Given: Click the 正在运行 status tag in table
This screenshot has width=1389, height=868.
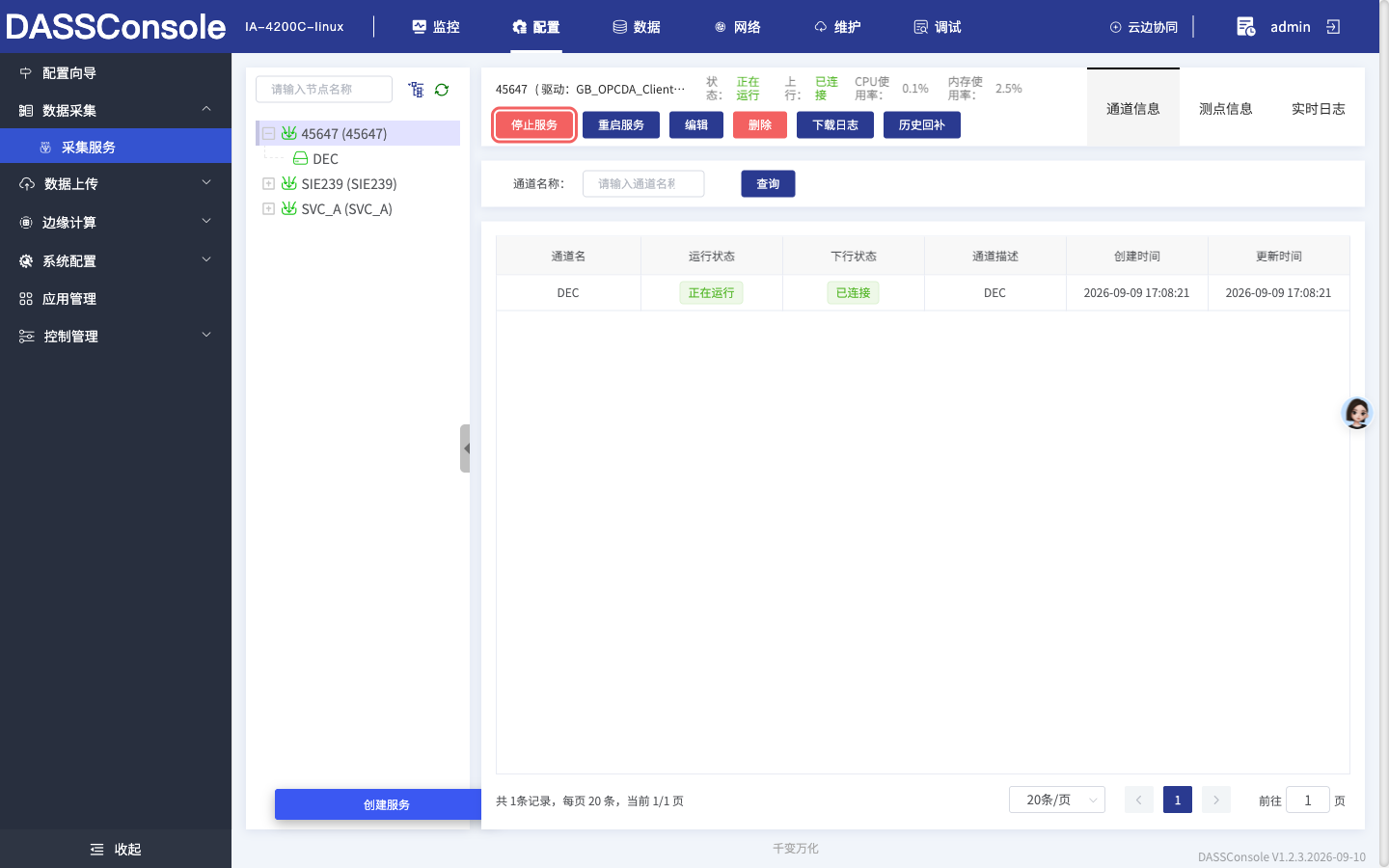Looking at the screenshot, I should (x=712, y=292).
